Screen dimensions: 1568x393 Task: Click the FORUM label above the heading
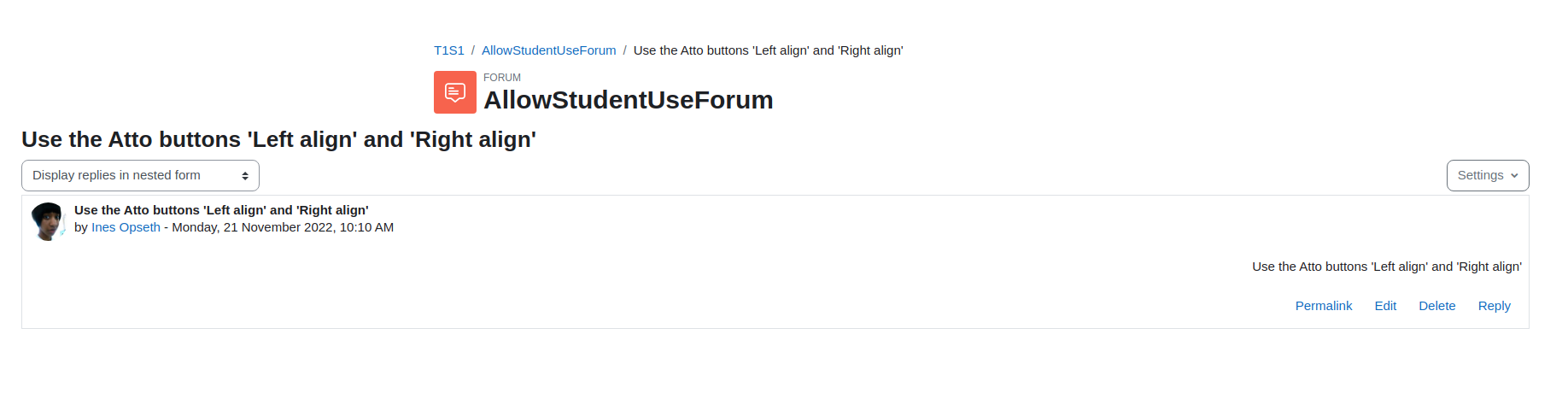point(502,78)
